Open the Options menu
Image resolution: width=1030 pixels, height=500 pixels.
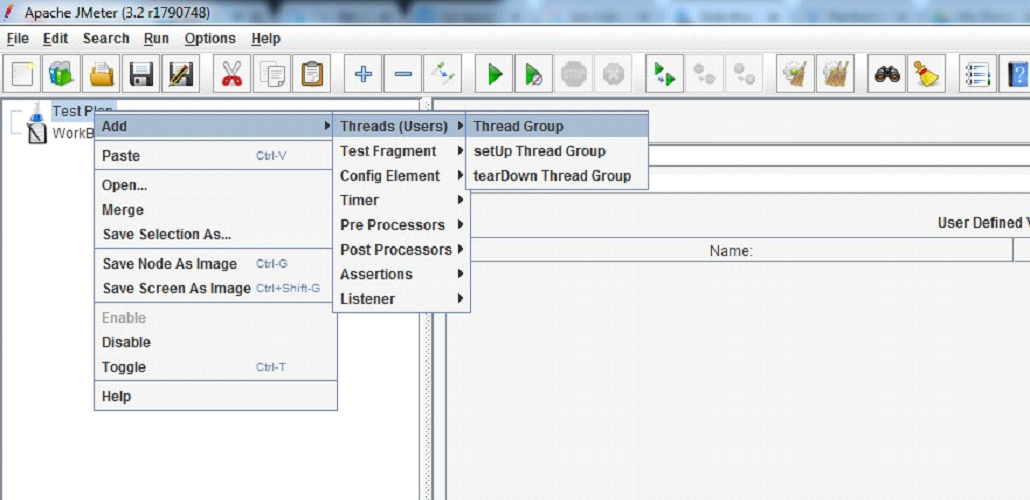pos(210,39)
